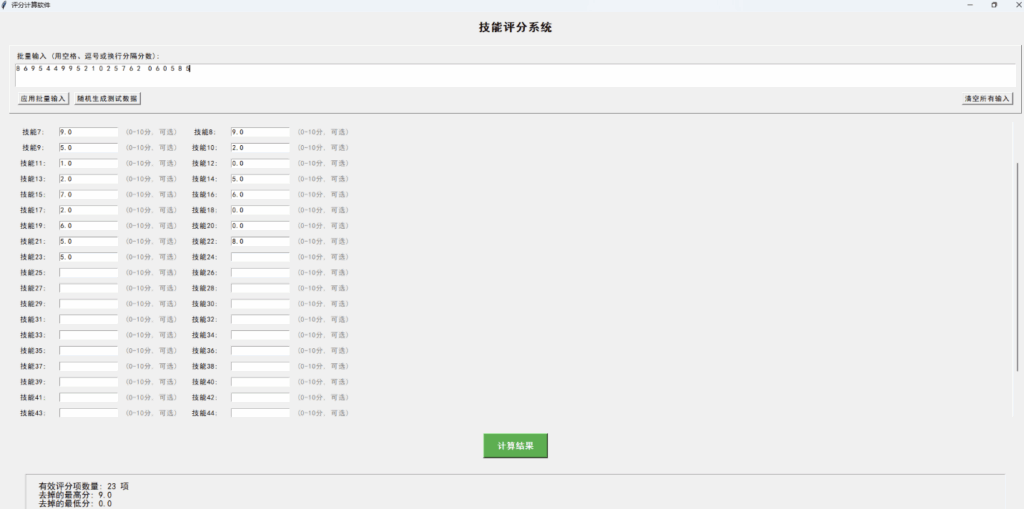Click the empty 技能34 score field
1024x509 pixels.
[x=260, y=335]
